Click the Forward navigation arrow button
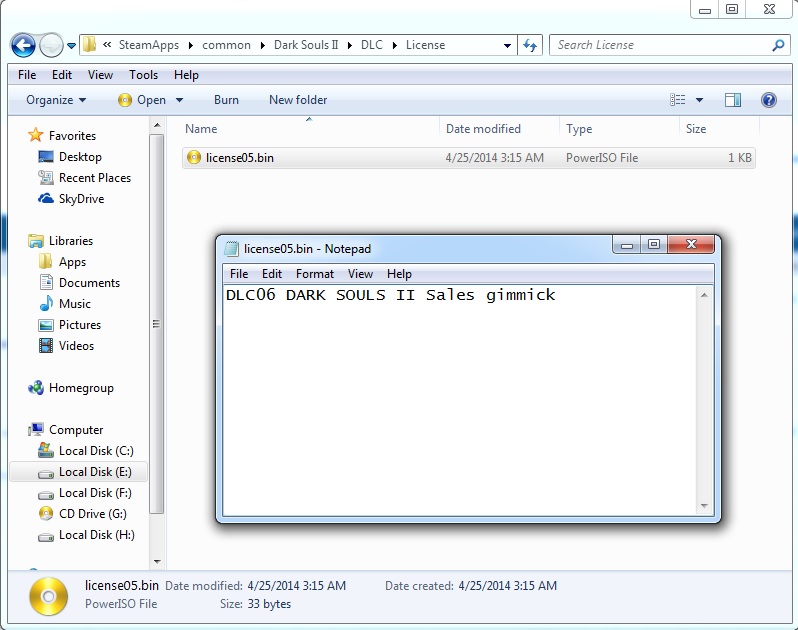The width and height of the screenshot is (798, 630). click(51, 46)
